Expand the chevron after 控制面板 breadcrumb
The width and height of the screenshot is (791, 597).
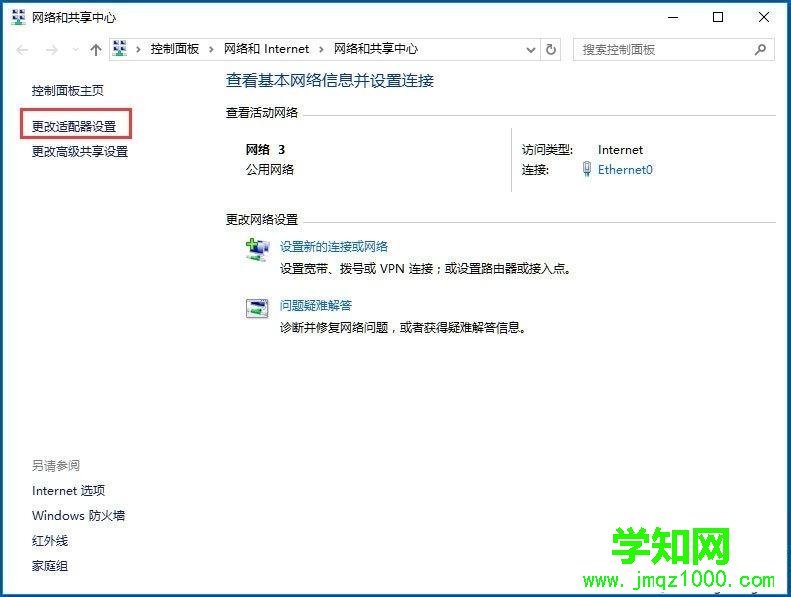tap(211, 49)
